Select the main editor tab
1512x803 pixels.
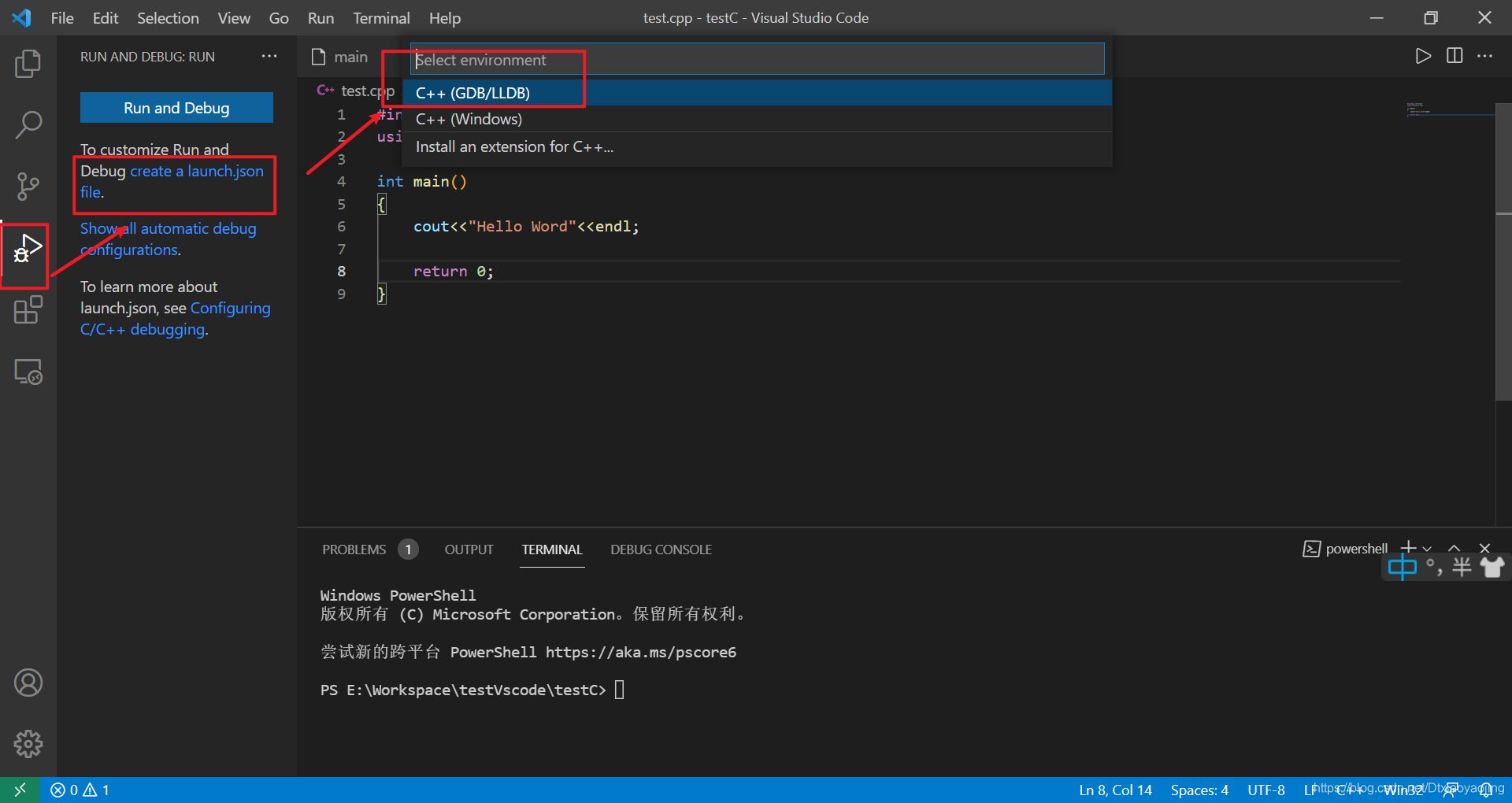340,57
